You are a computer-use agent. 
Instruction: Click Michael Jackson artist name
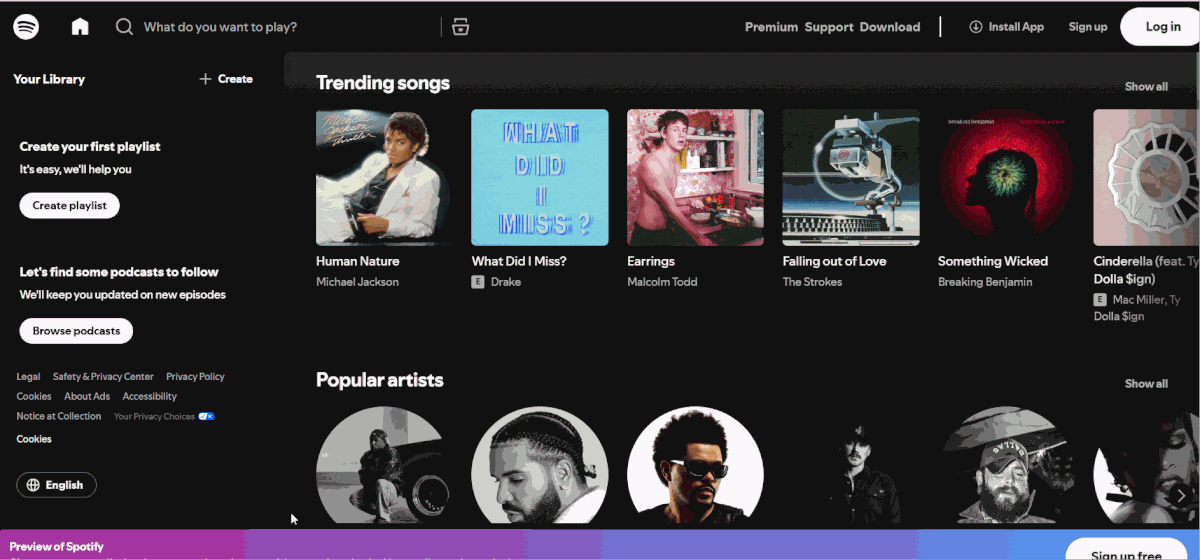(x=358, y=282)
